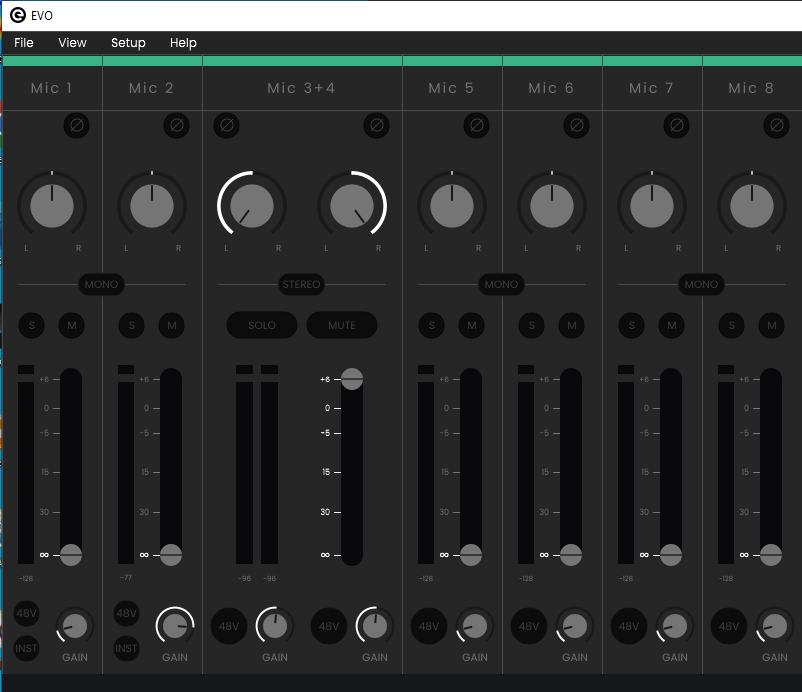
Task: Open the File menu
Action: coord(24,43)
